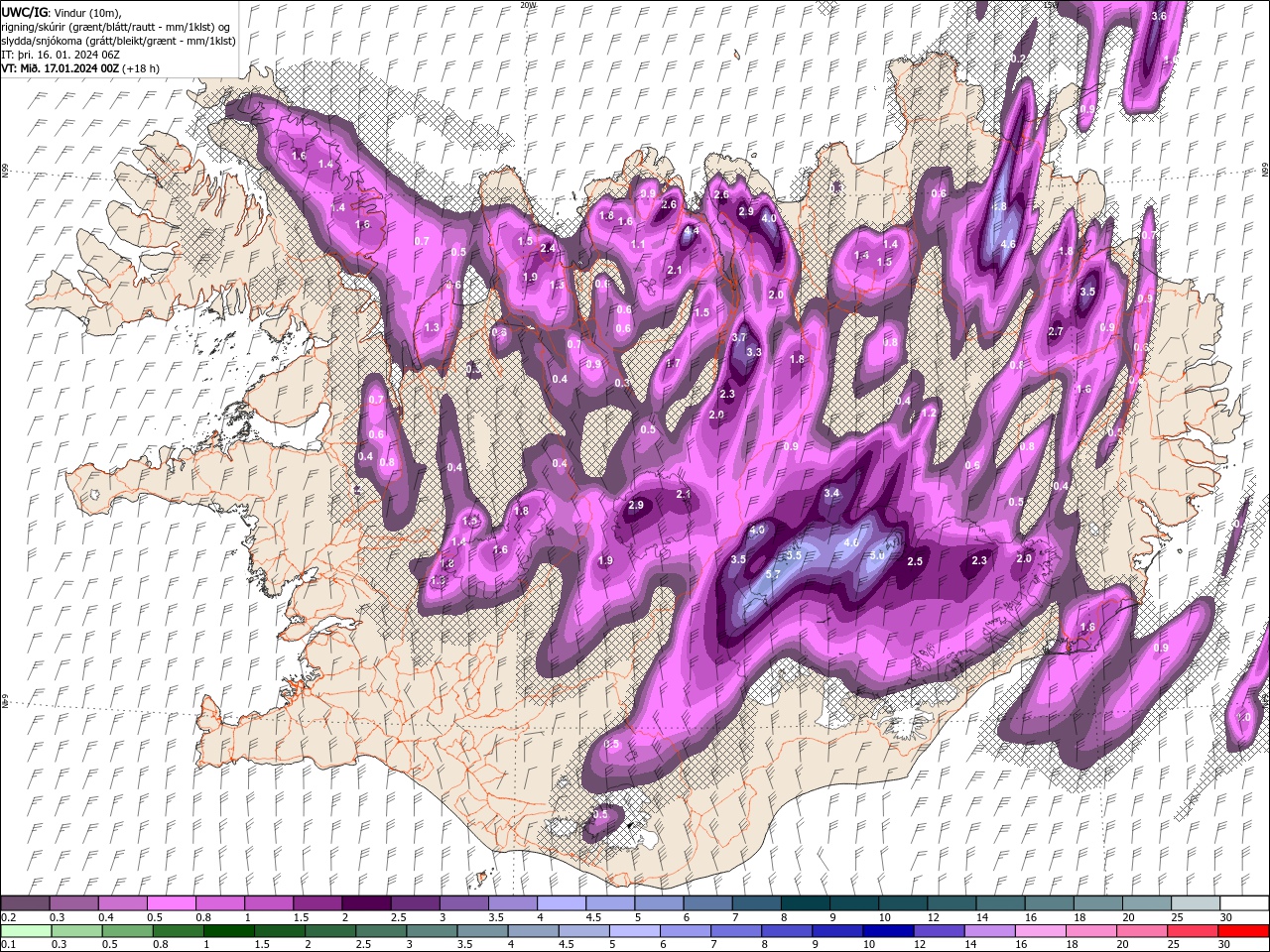This screenshot has width=1270, height=952.
Task: Click the 3.6 value at the map's top edge
Action: (x=1159, y=17)
